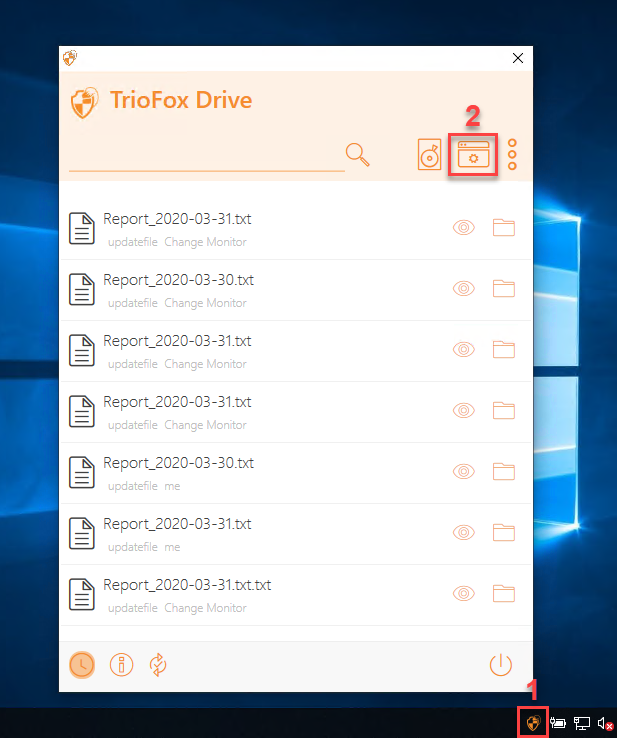
Task: Select Report_2020-03-30.txt filename updated by me
Action: click(x=178, y=463)
